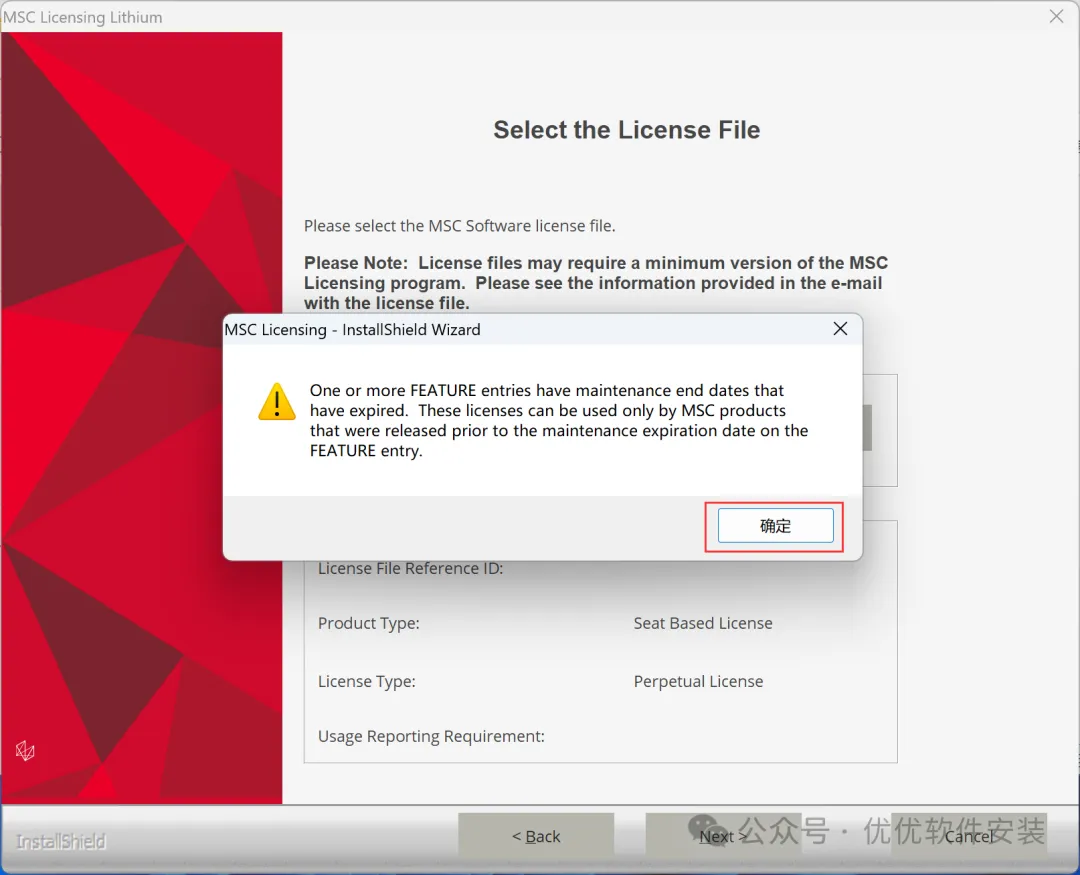This screenshot has height=875, width=1080.
Task: Click the 'Product Type:' label
Action: (368, 623)
